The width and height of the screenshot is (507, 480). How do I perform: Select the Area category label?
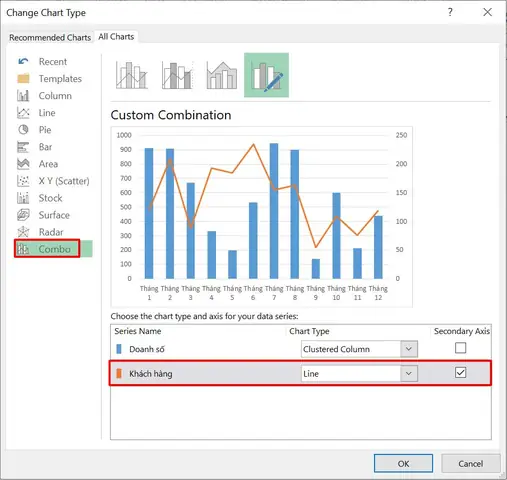(x=48, y=164)
